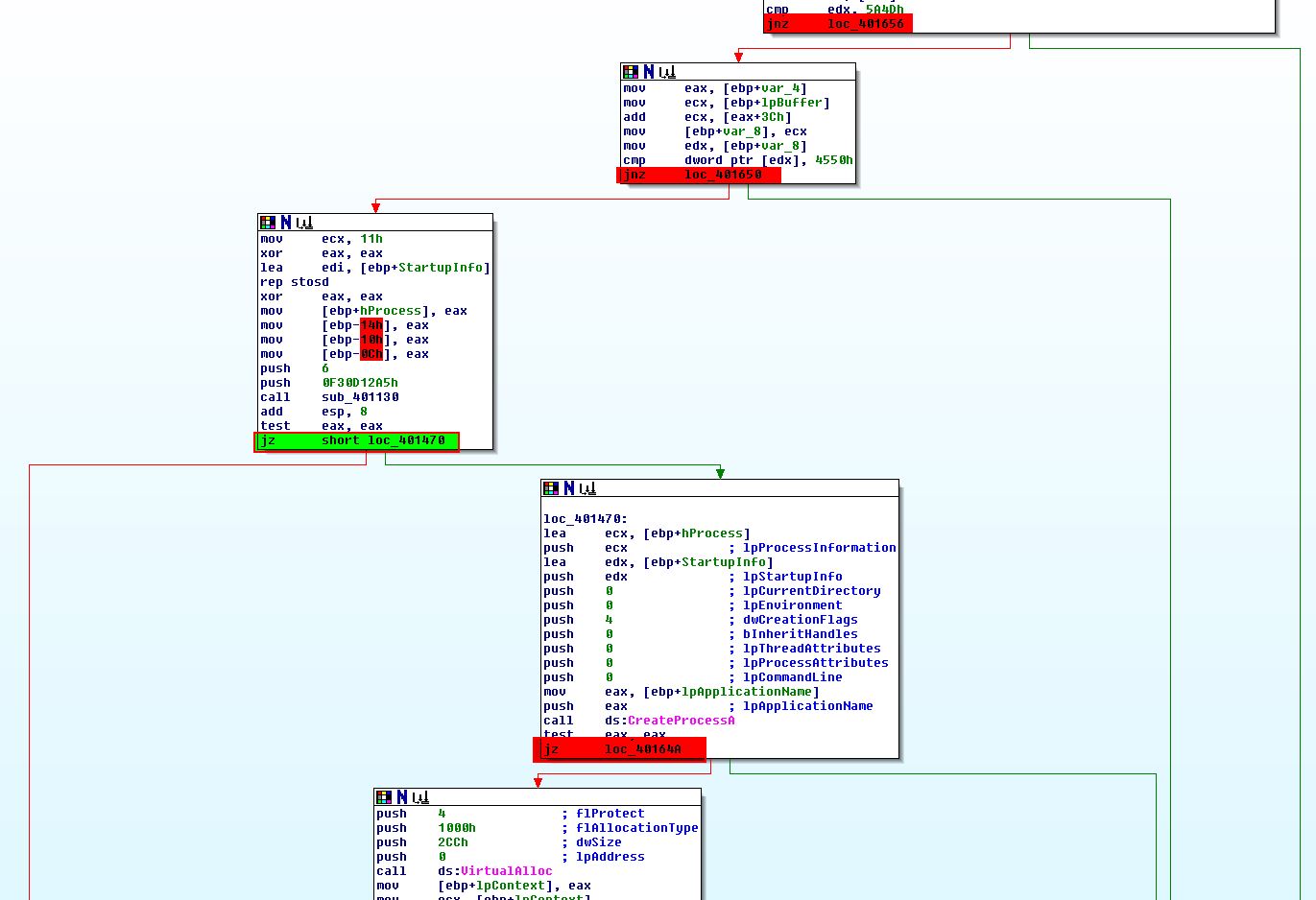Follow the jnz loc_401656 jump target

[866, 24]
